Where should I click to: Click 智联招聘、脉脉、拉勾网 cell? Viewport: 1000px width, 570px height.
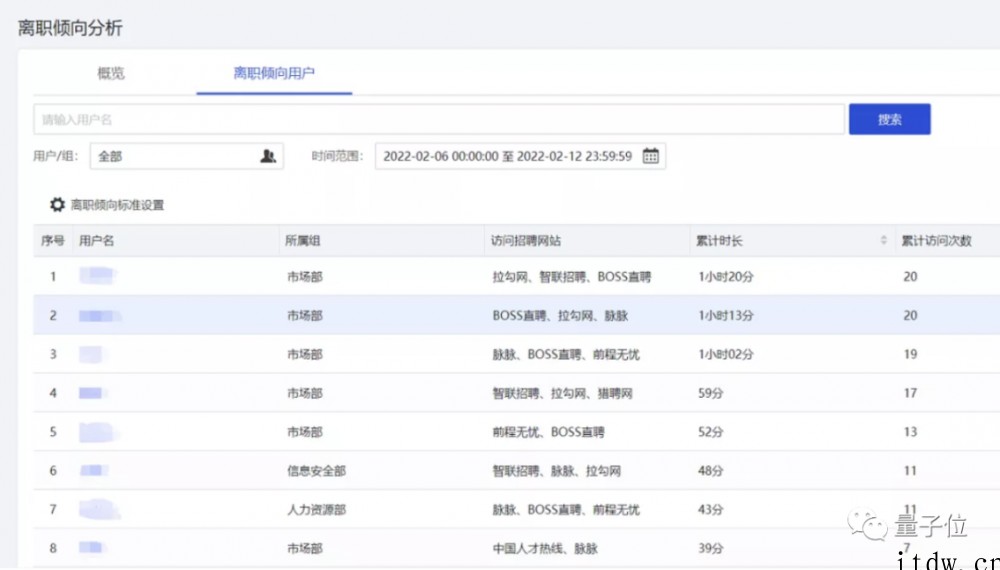pyautogui.click(x=557, y=471)
